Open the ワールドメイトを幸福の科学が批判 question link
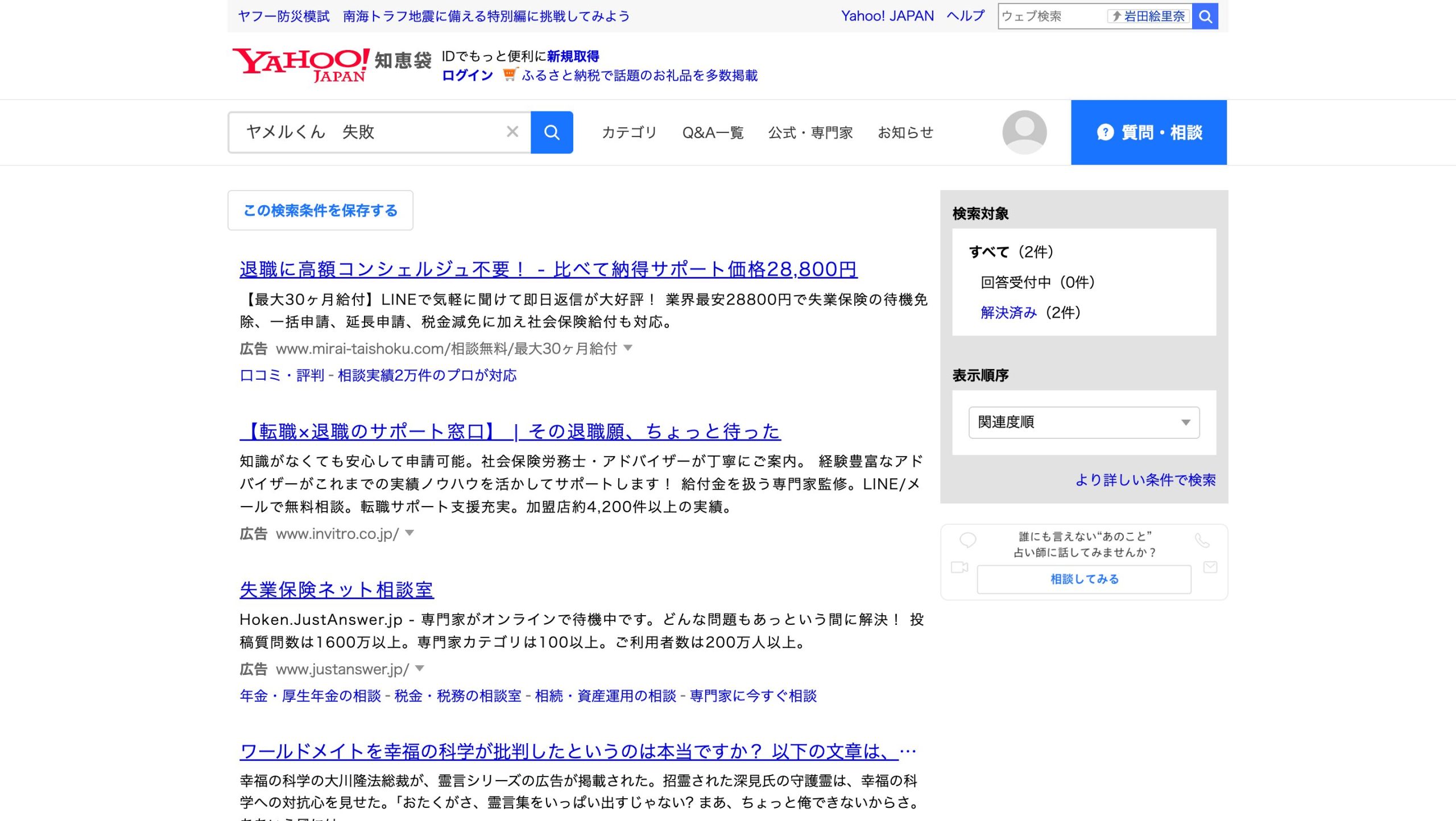The image size is (1456, 821). point(578,752)
